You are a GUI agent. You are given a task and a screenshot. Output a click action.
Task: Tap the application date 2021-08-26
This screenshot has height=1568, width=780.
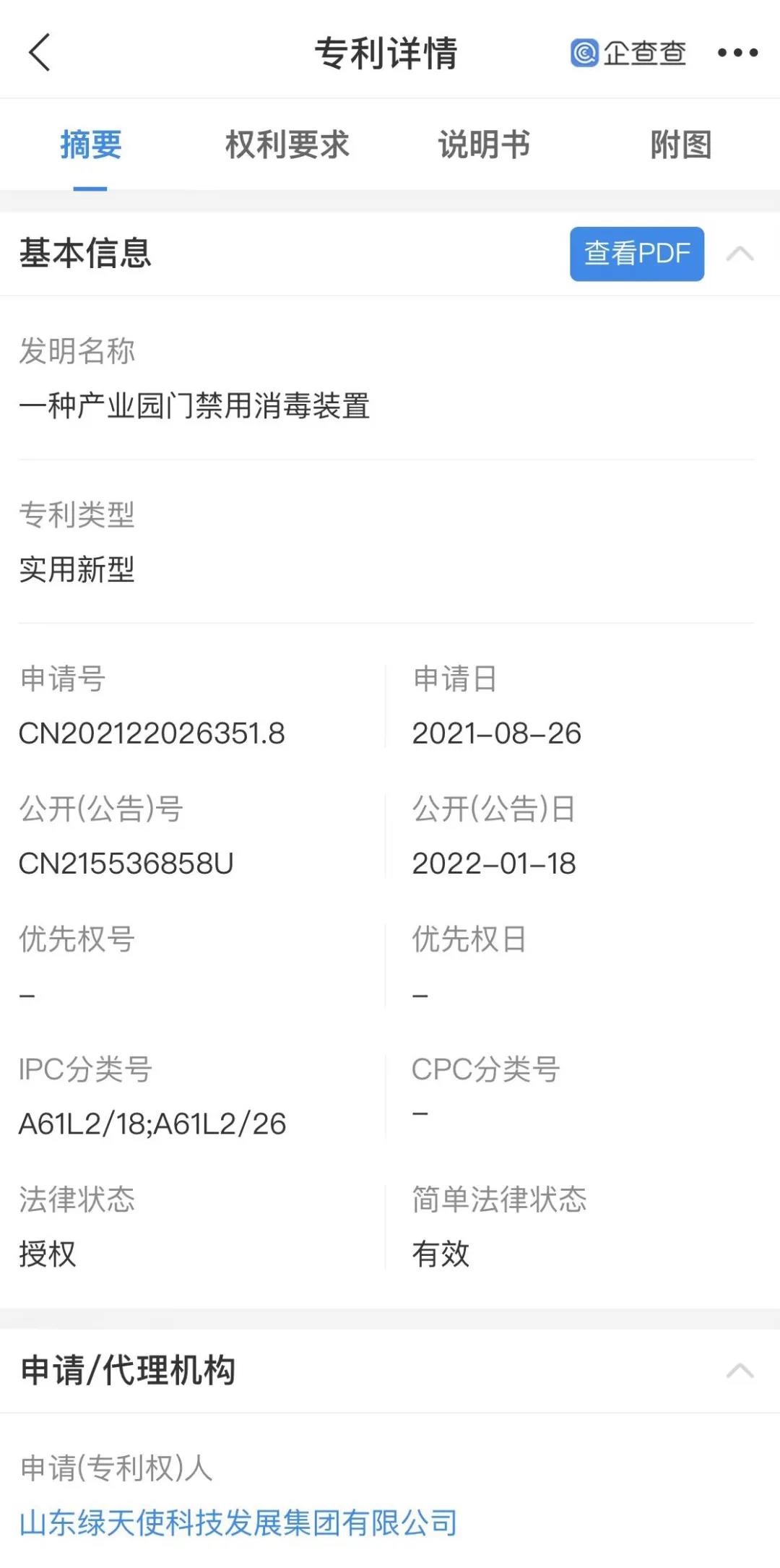click(497, 733)
